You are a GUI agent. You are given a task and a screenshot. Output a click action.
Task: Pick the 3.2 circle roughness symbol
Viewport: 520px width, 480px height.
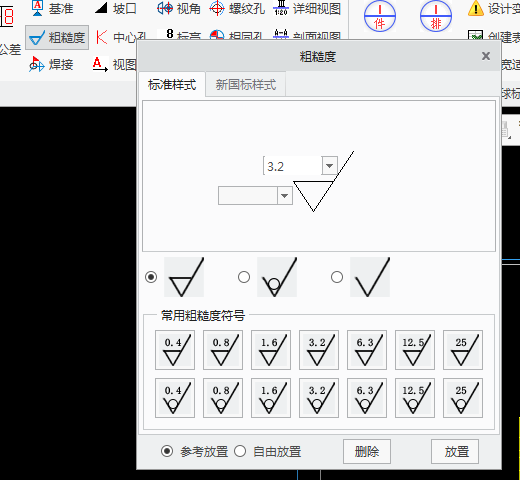(x=319, y=398)
